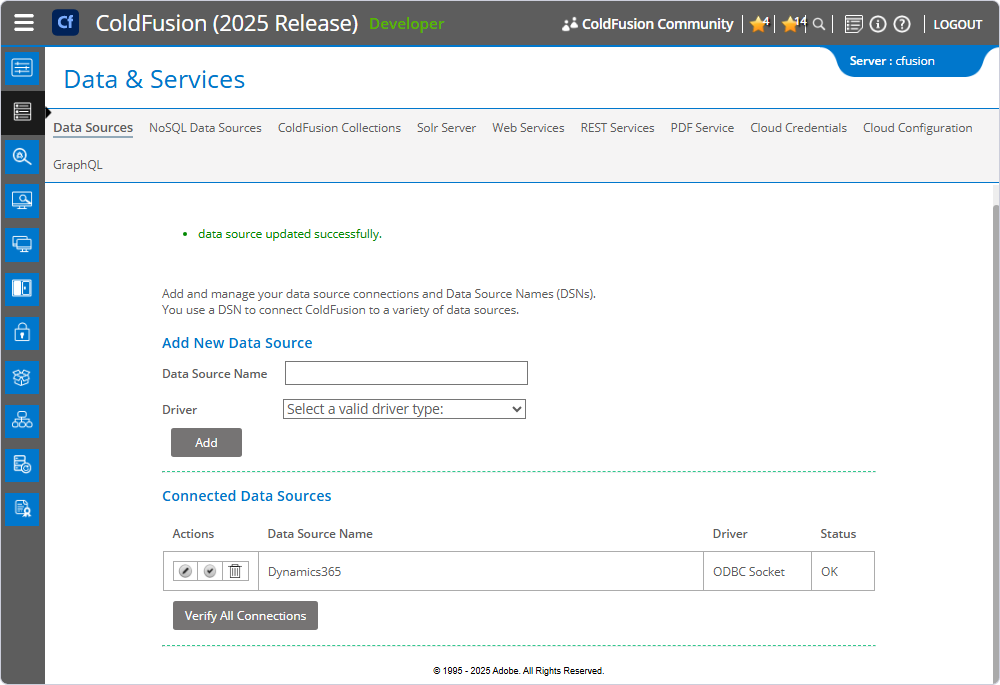The image size is (1000, 685).
Task: Delete Dynamics365 using the trash icon
Action: click(234, 570)
